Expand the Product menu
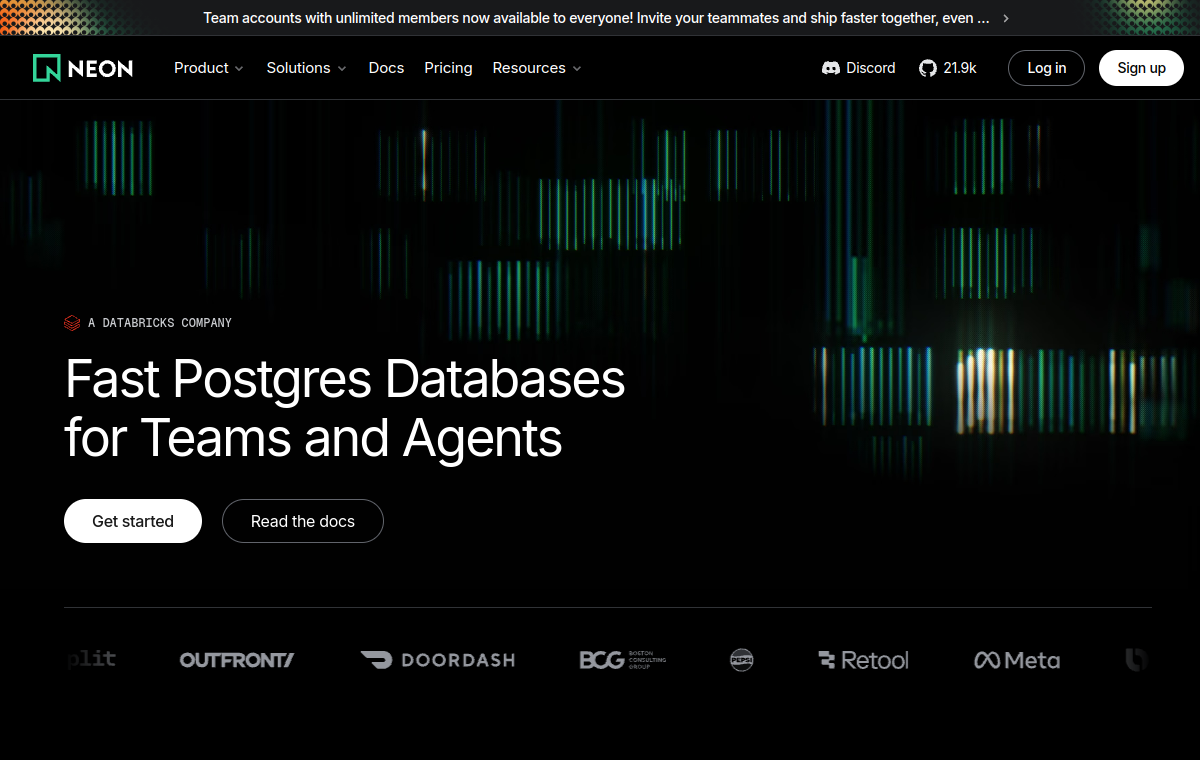1200x760 pixels. point(209,68)
